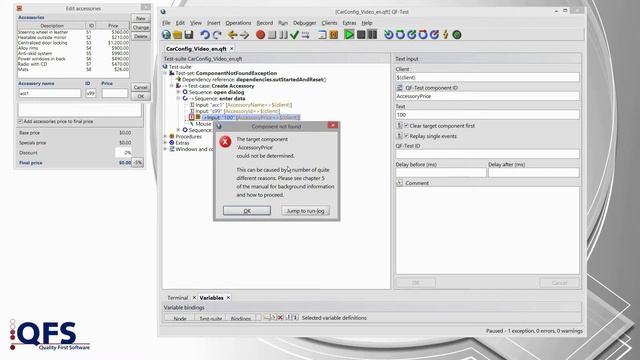Collapse the Test-set ComponentNotFoundException node
This screenshot has width=640, height=360.
point(166,73)
